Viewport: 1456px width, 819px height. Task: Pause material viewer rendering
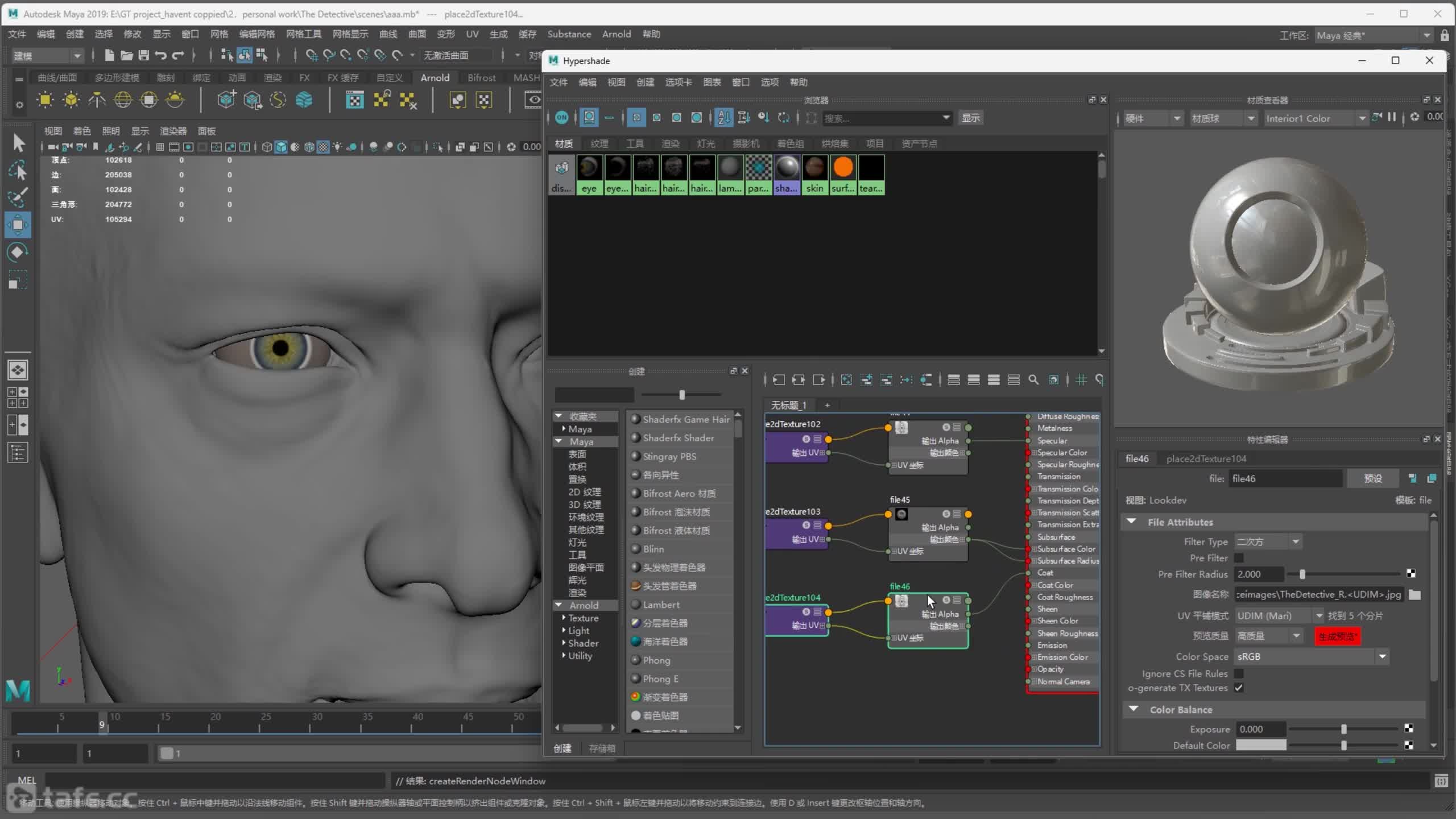[1392, 117]
